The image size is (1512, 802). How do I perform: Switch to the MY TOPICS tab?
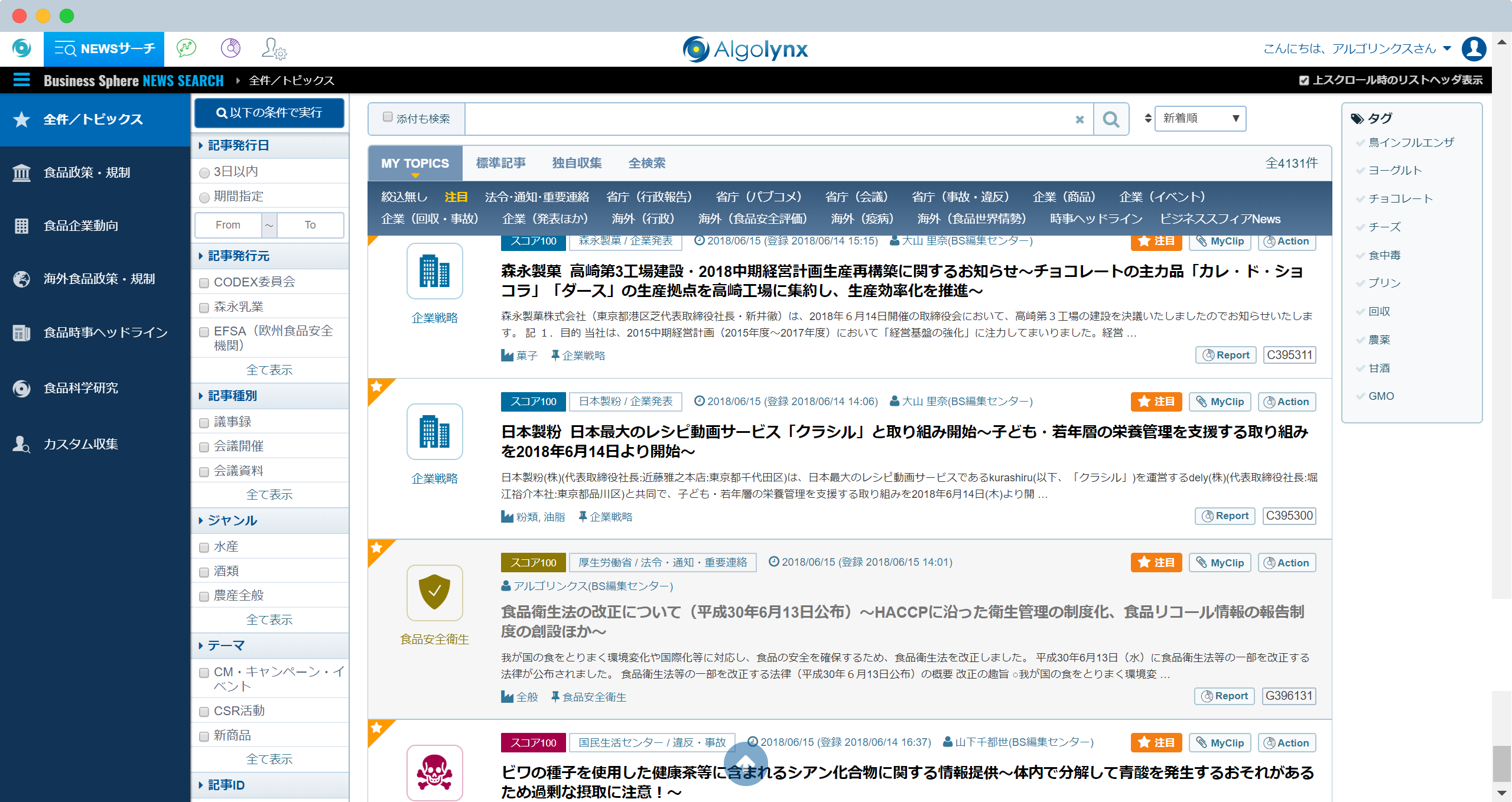[415, 163]
